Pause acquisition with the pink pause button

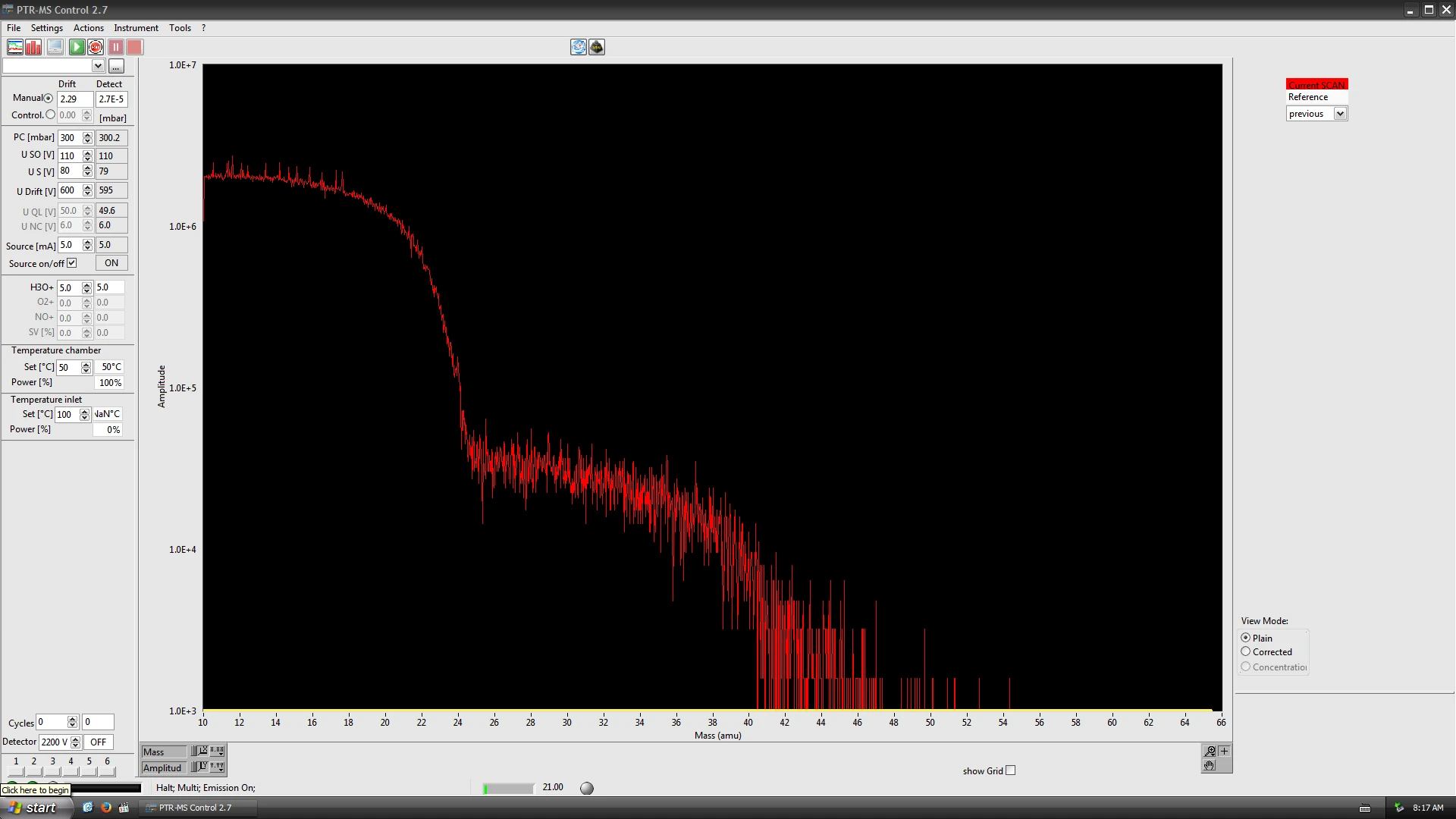[116, 47]
